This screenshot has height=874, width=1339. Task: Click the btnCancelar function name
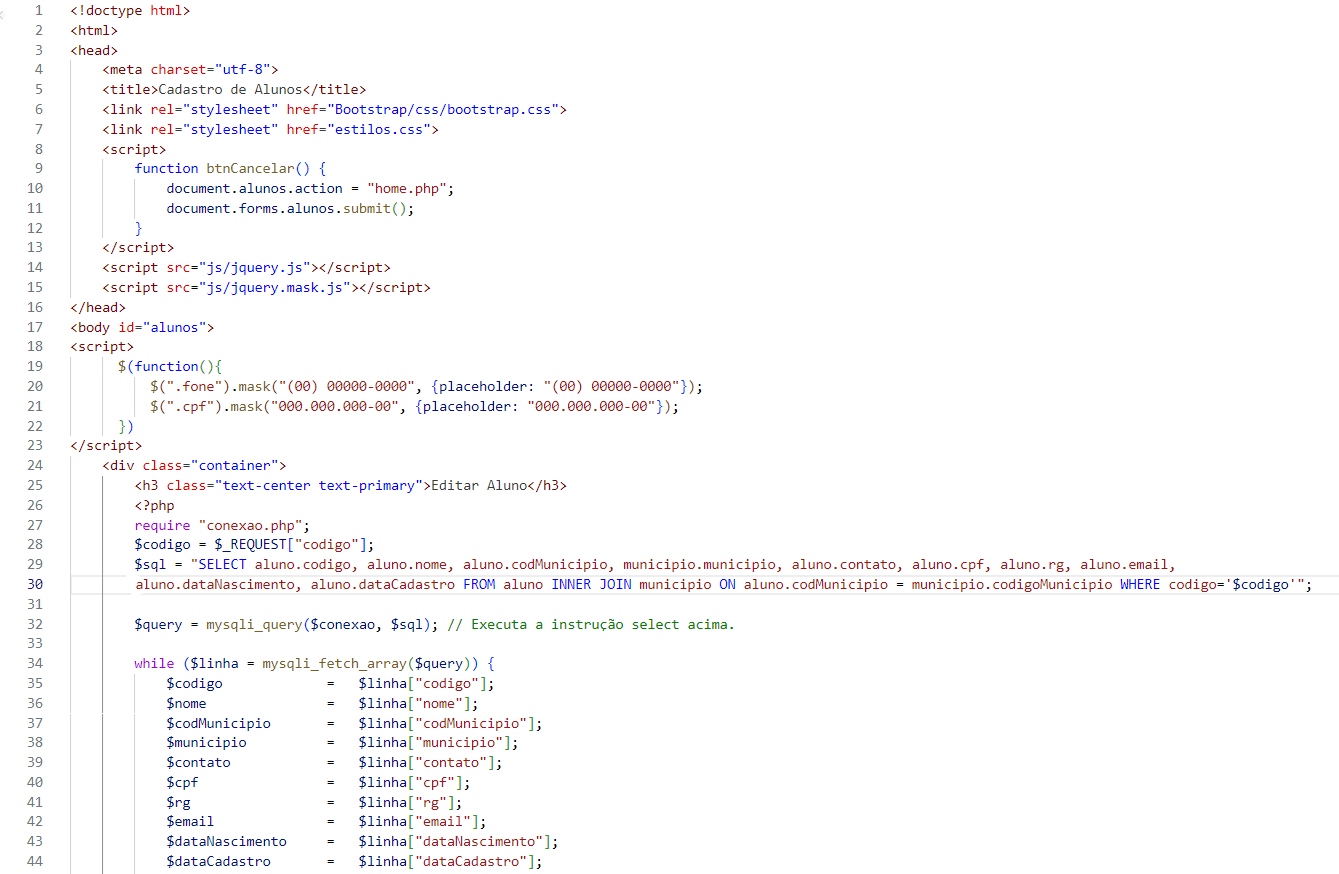click(250, 168)
